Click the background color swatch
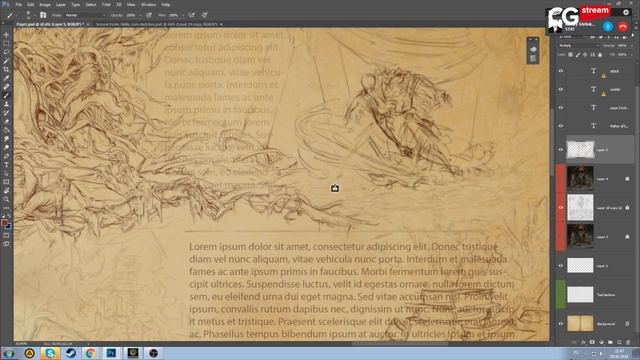This screenshot has height=360, width=640. [x=8, y=226]
